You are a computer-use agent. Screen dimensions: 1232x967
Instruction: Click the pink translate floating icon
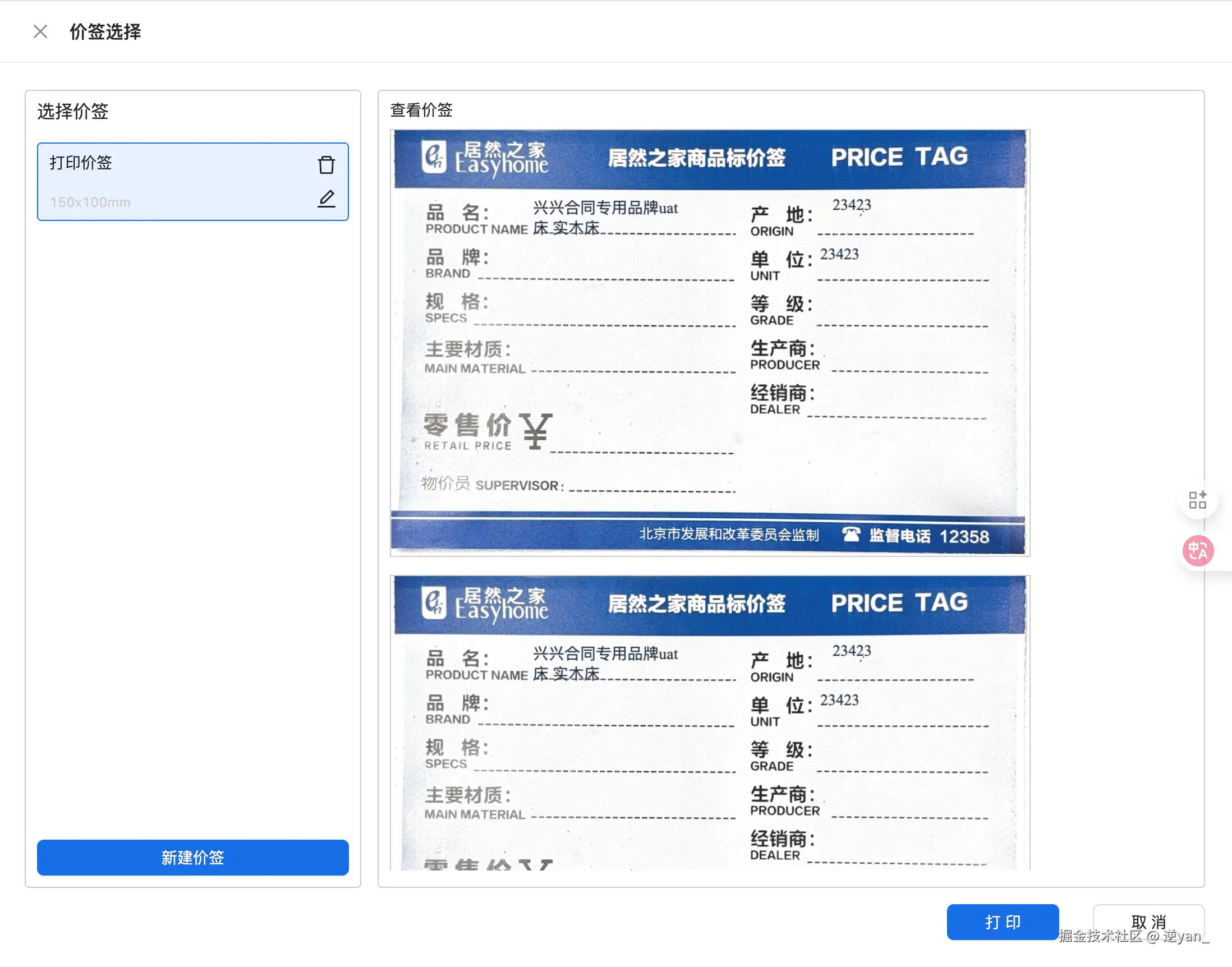1197,550
